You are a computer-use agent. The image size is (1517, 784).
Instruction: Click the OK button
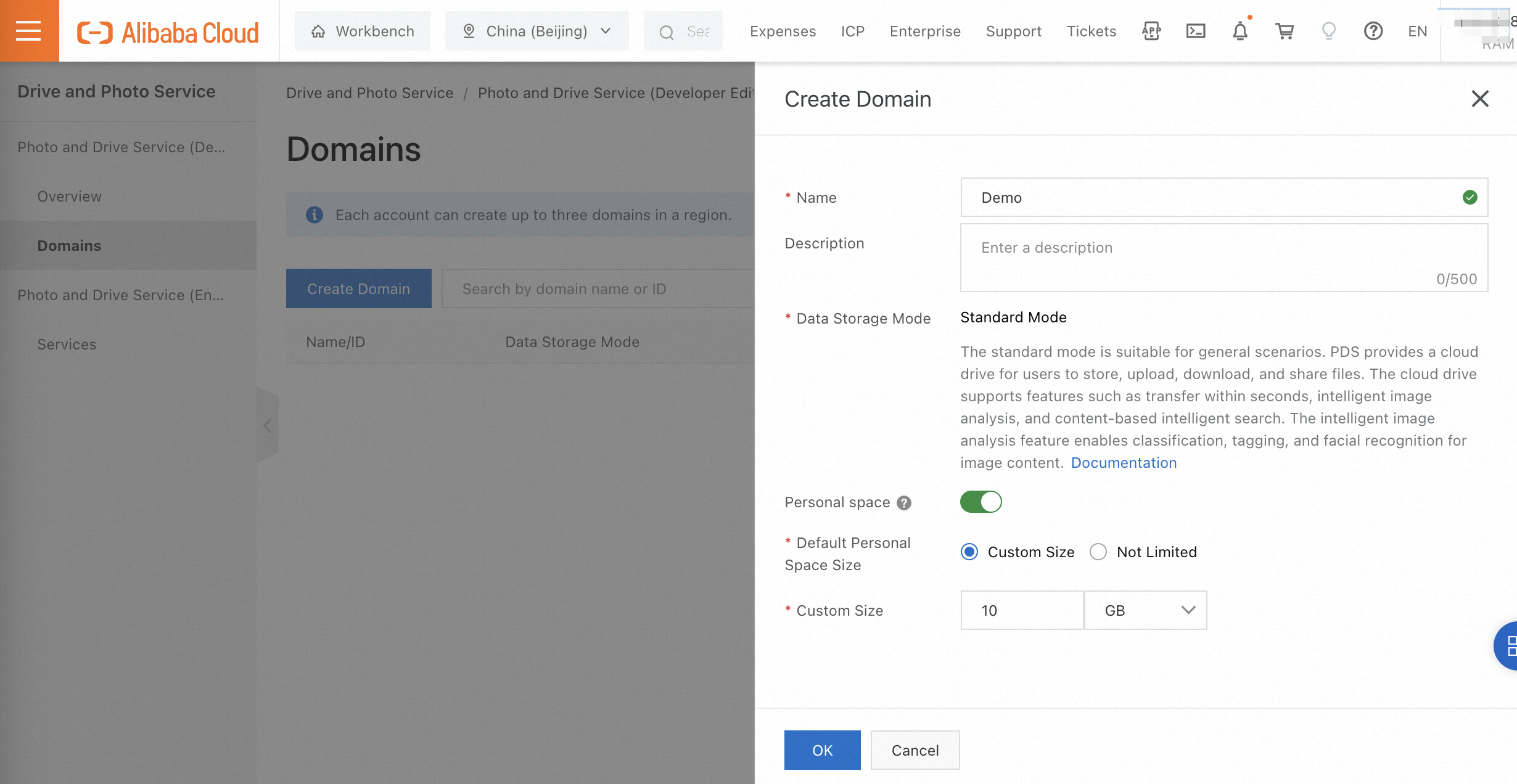[822, 750]
